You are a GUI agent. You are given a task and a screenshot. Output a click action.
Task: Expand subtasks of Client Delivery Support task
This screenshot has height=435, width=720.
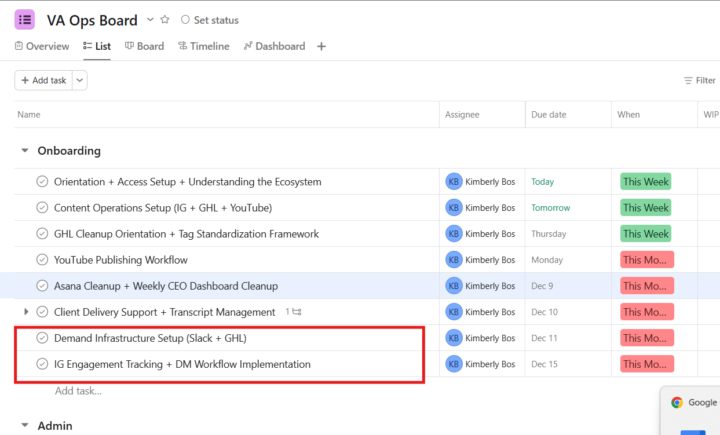(26, 312)
